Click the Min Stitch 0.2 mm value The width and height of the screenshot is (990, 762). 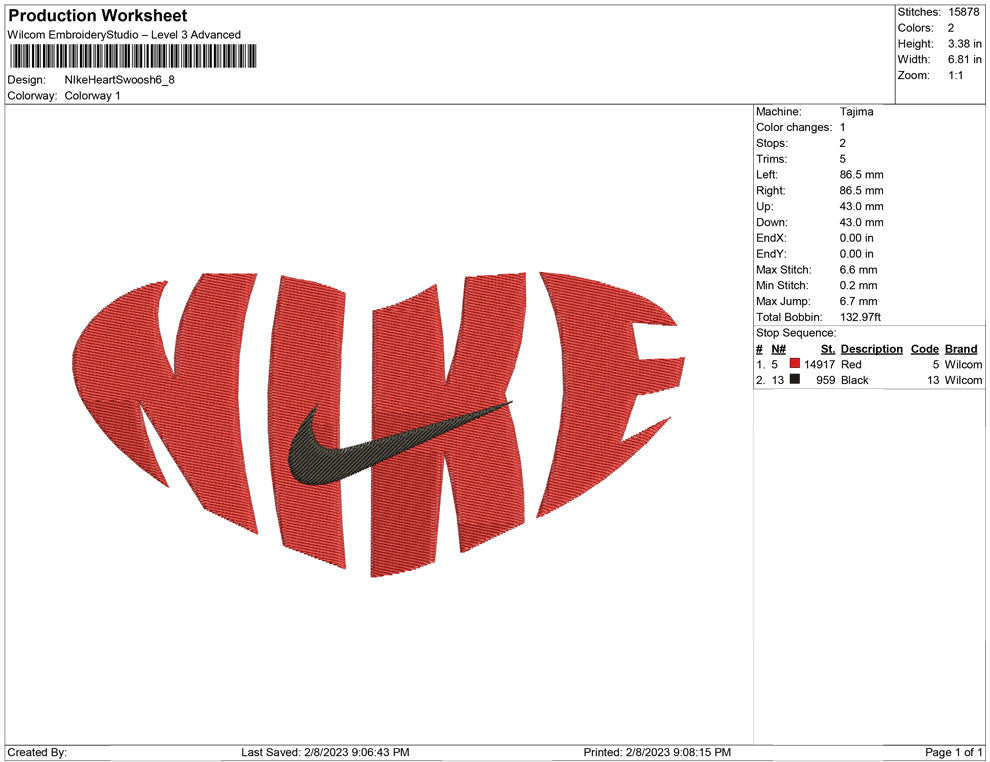(x=858, y=285)
